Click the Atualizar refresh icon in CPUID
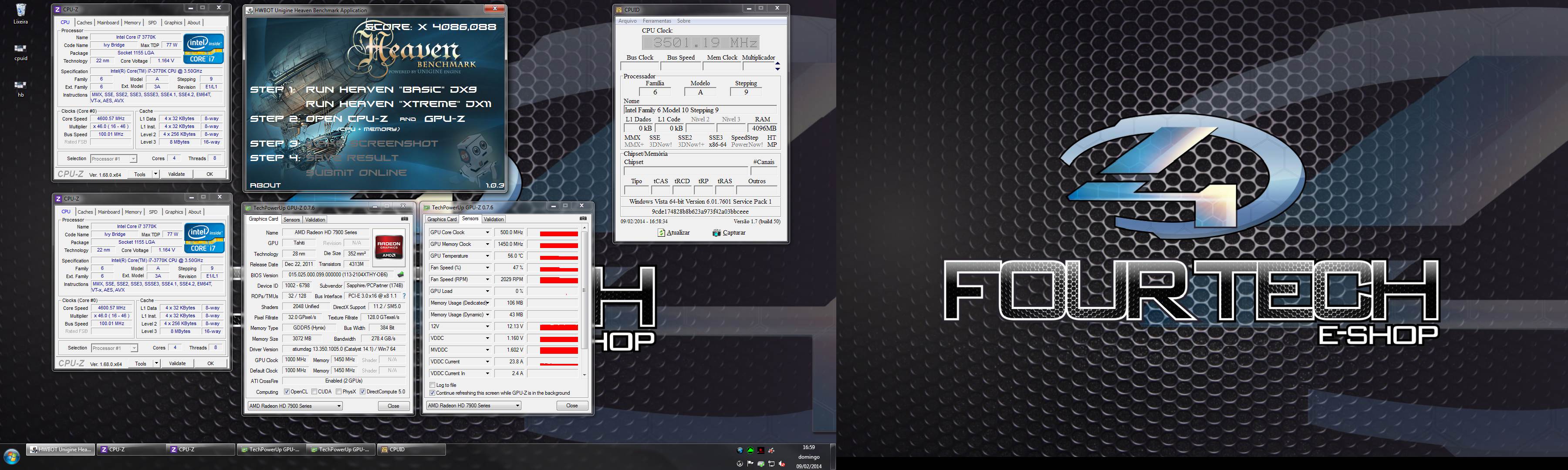The width and height of the screenshot is (1568, 470). (661, 233)
